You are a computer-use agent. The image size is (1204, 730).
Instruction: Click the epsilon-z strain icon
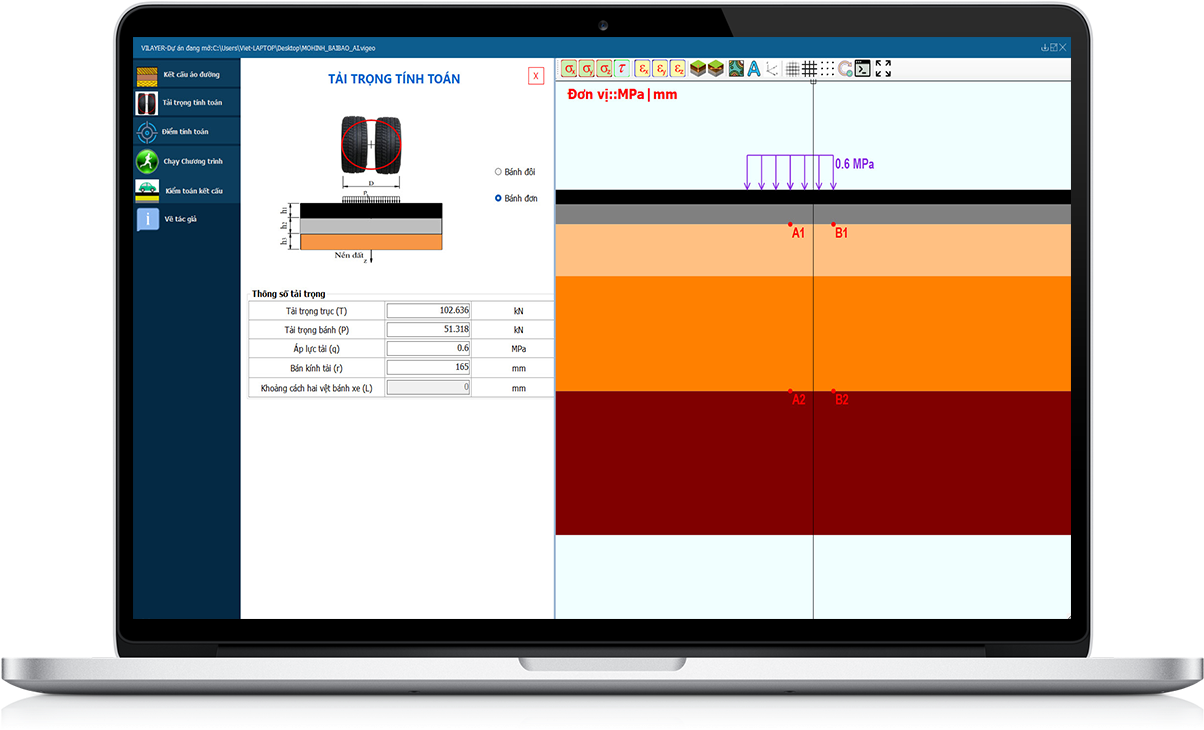678,69
